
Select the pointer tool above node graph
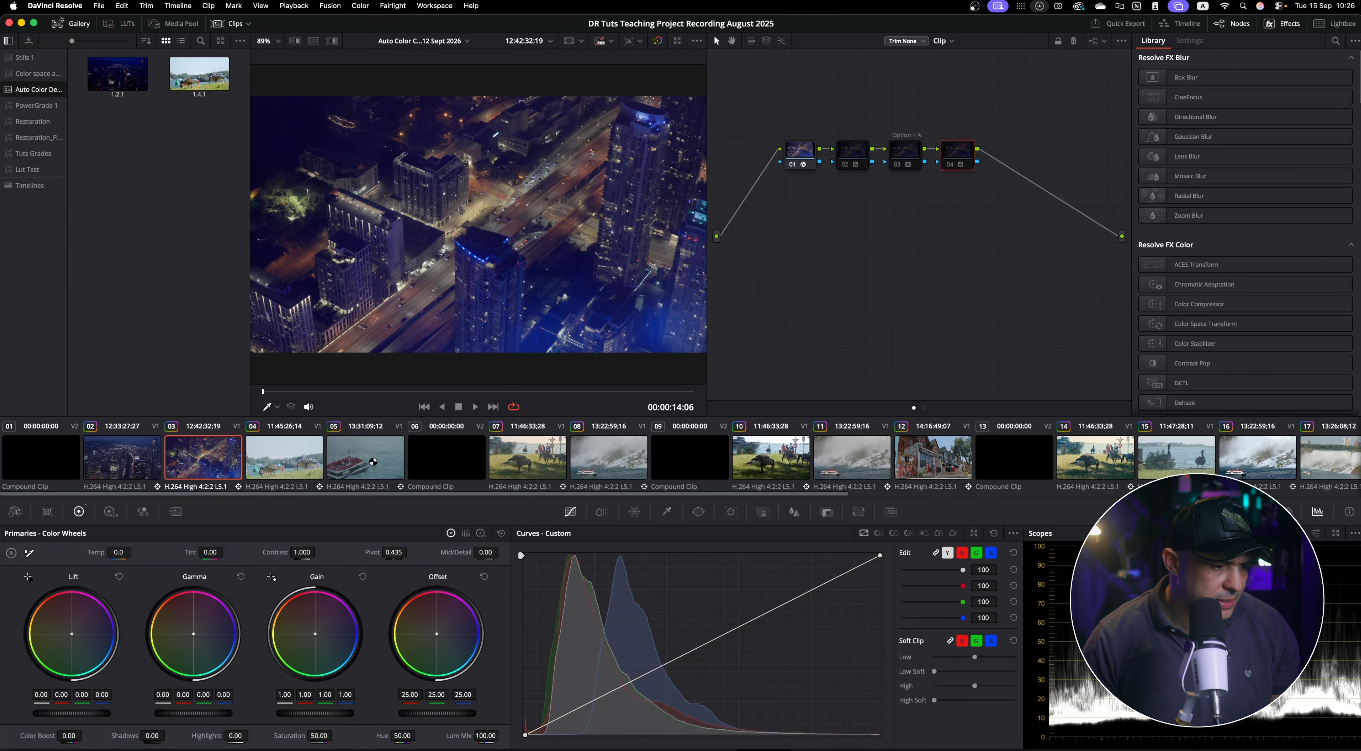[716, 41]
